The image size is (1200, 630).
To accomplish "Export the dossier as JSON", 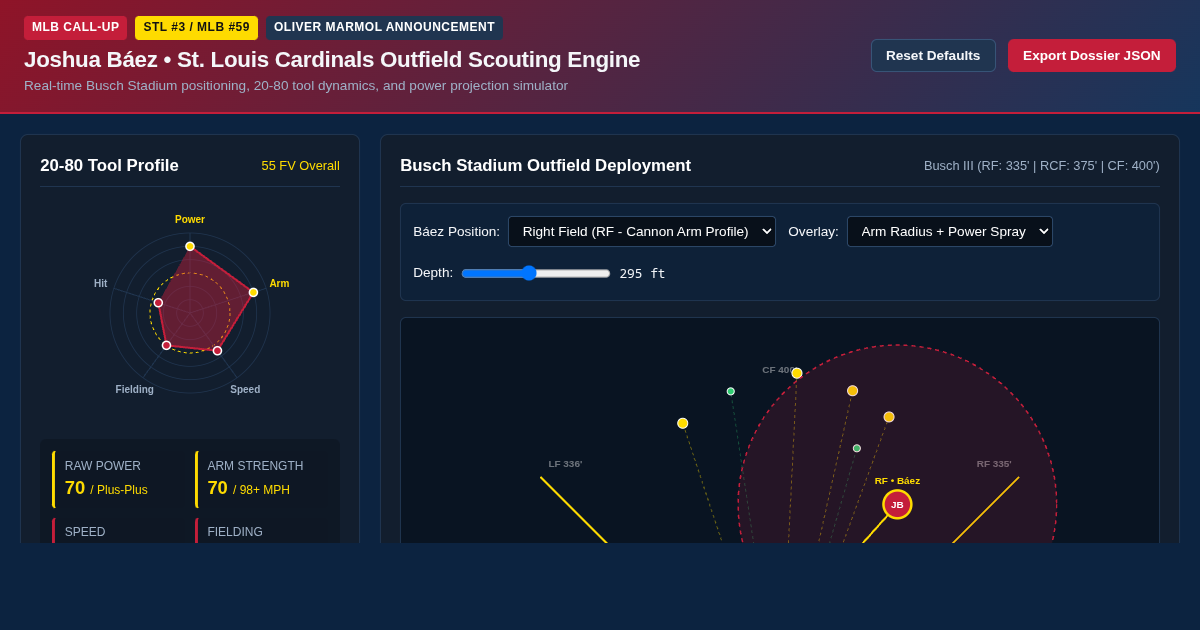I will click(x=1092, y=55).
